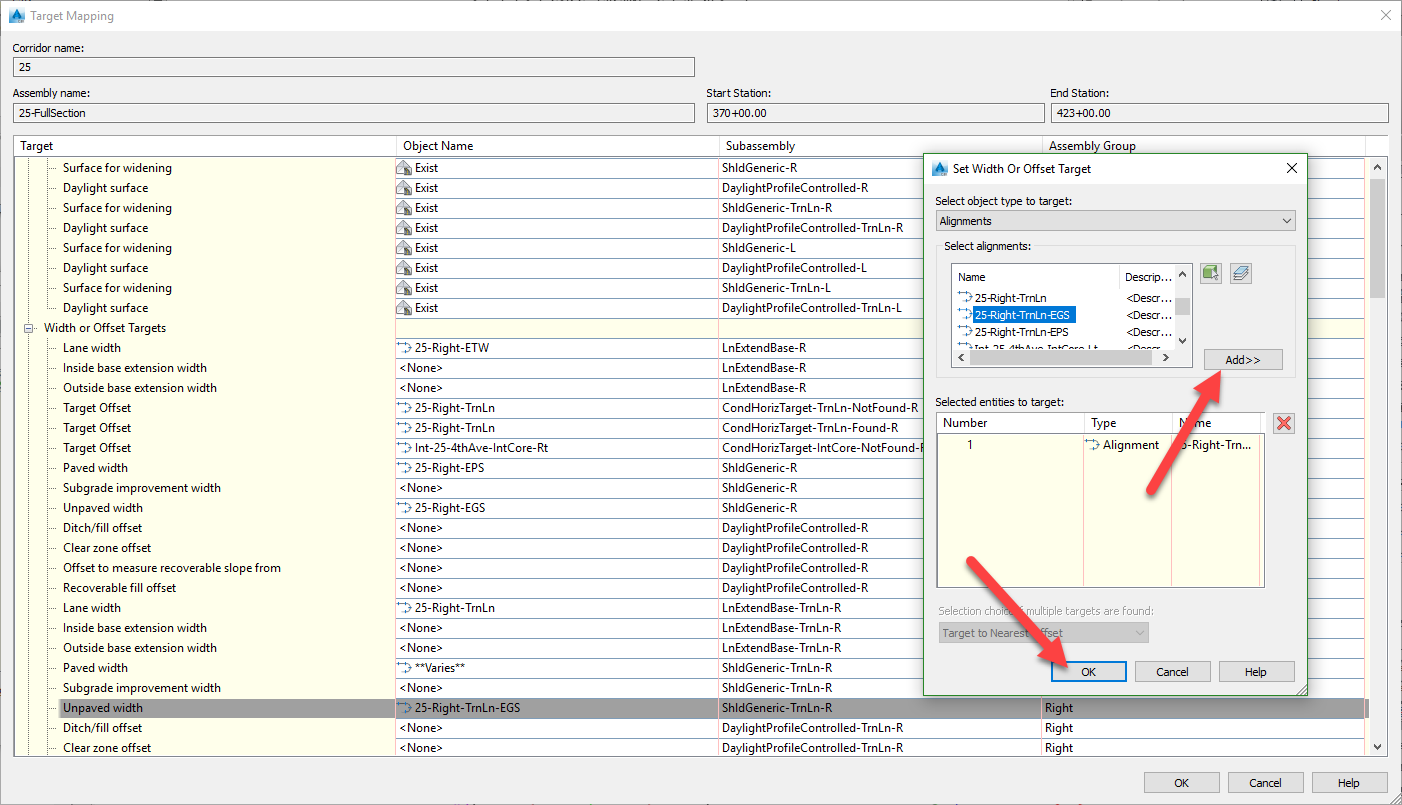Open the Alignments object type dropdown
This screenshot has width=1402, height=805.
pos(1115,221)
